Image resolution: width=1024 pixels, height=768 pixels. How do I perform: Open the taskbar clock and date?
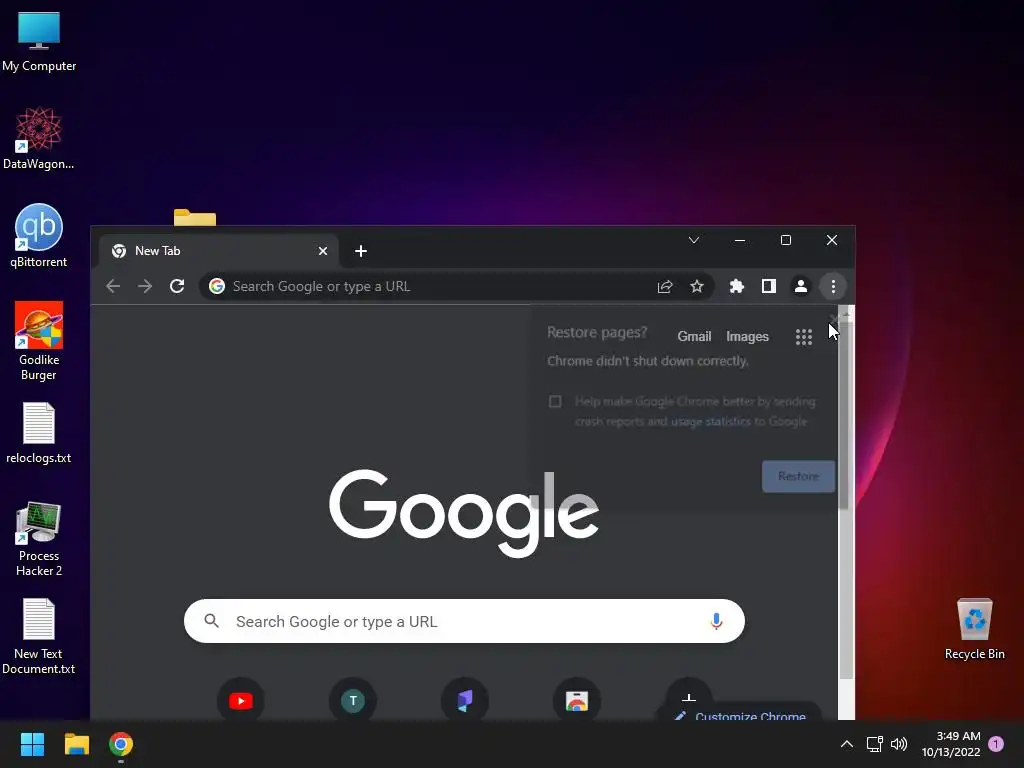pyautogui.click(x=951, y=744)
